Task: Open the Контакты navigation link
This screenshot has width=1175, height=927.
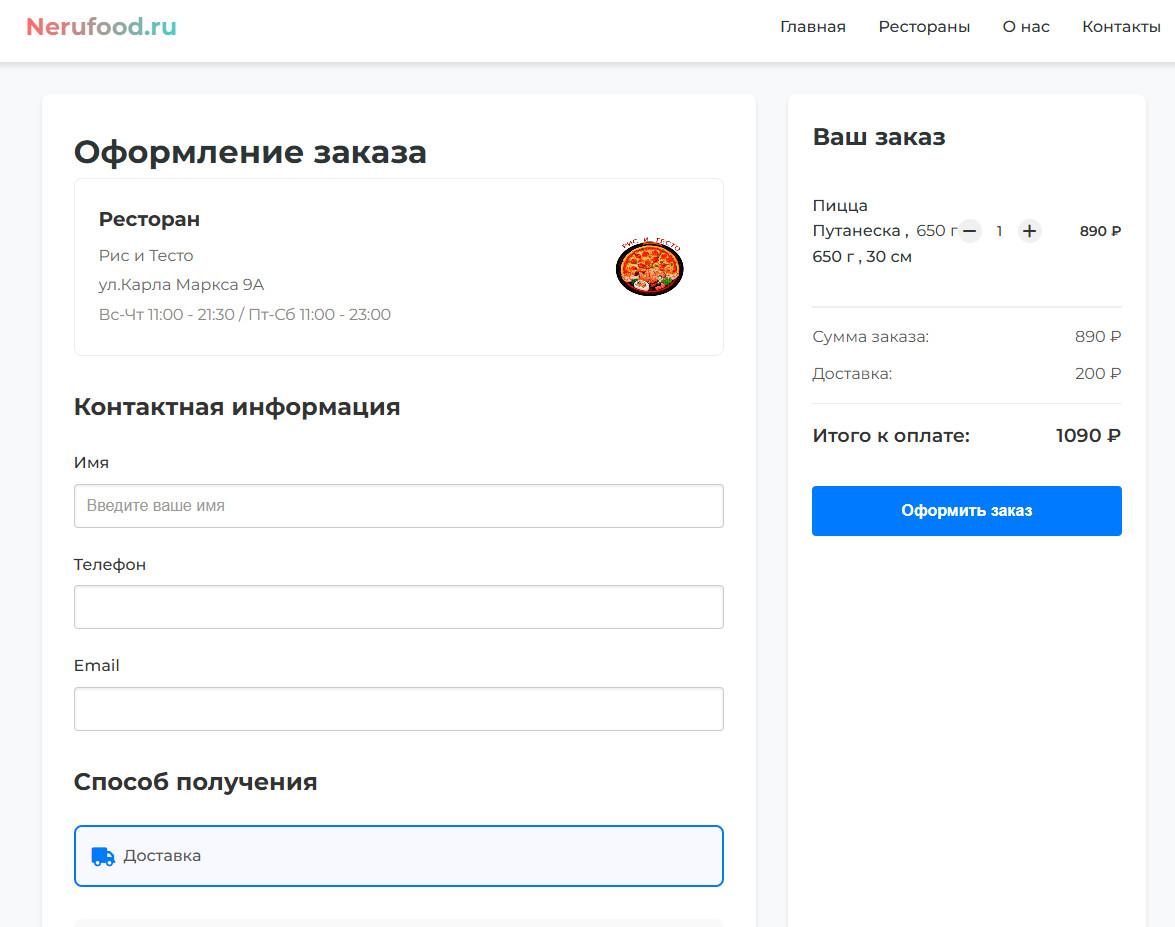Action: click(x=1121, y=27)
